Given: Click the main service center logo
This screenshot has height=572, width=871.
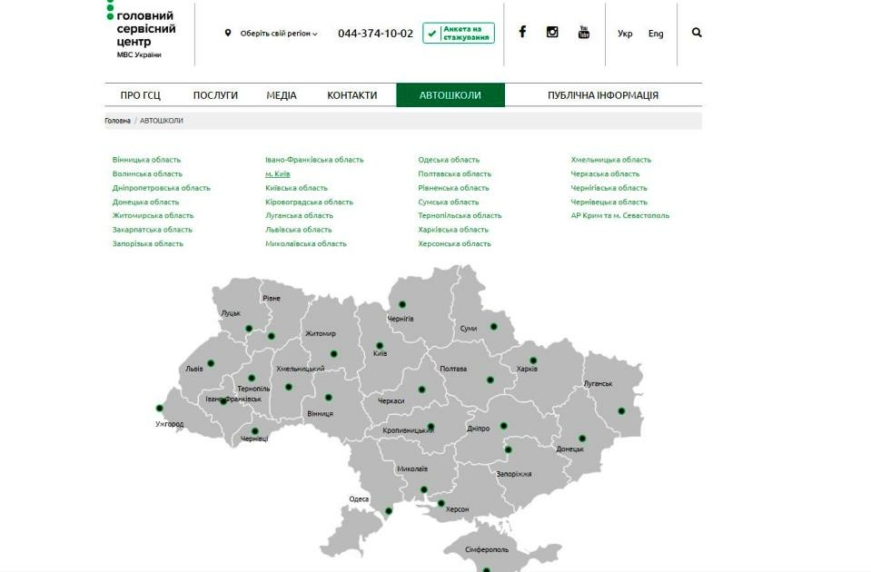Looking at the screenshot, I should pyautogui.click(x=144, y=31).
